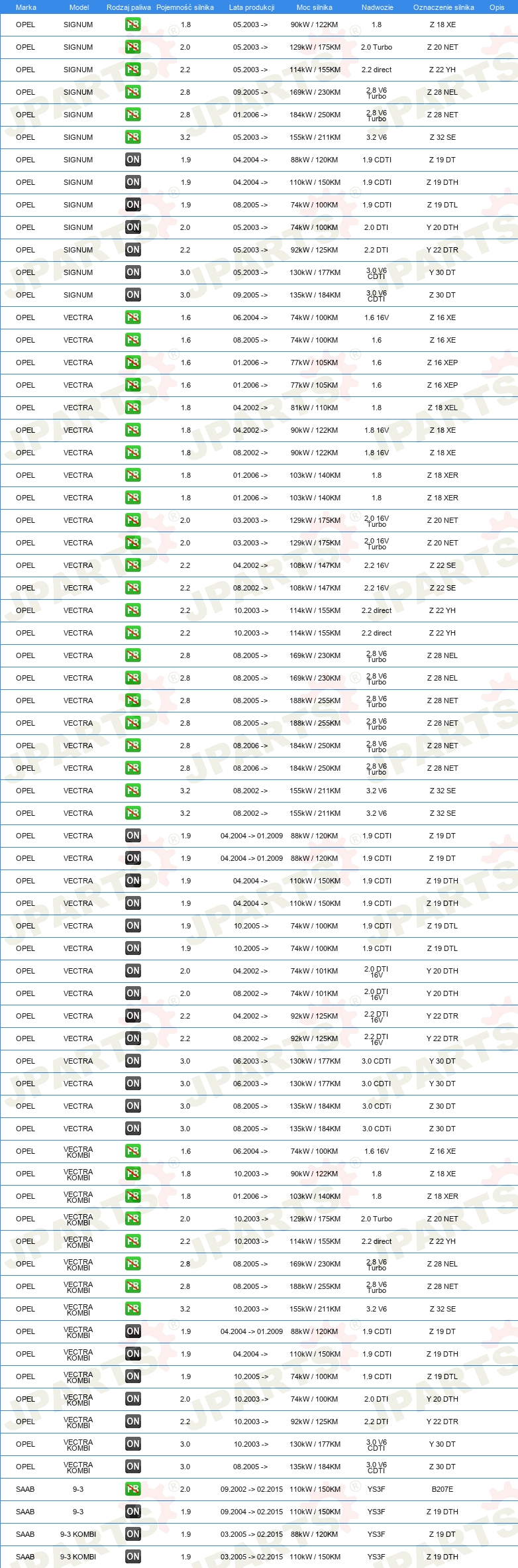Click the Moc silnika column header

314,7
